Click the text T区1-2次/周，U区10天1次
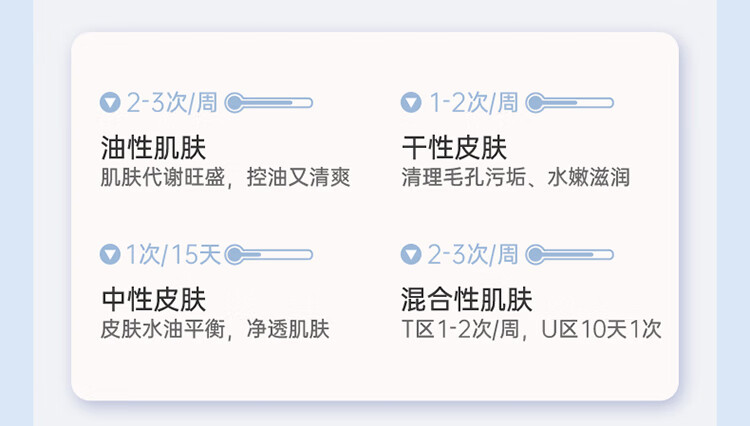The image size is (750, 426). (x=532, y=329)
